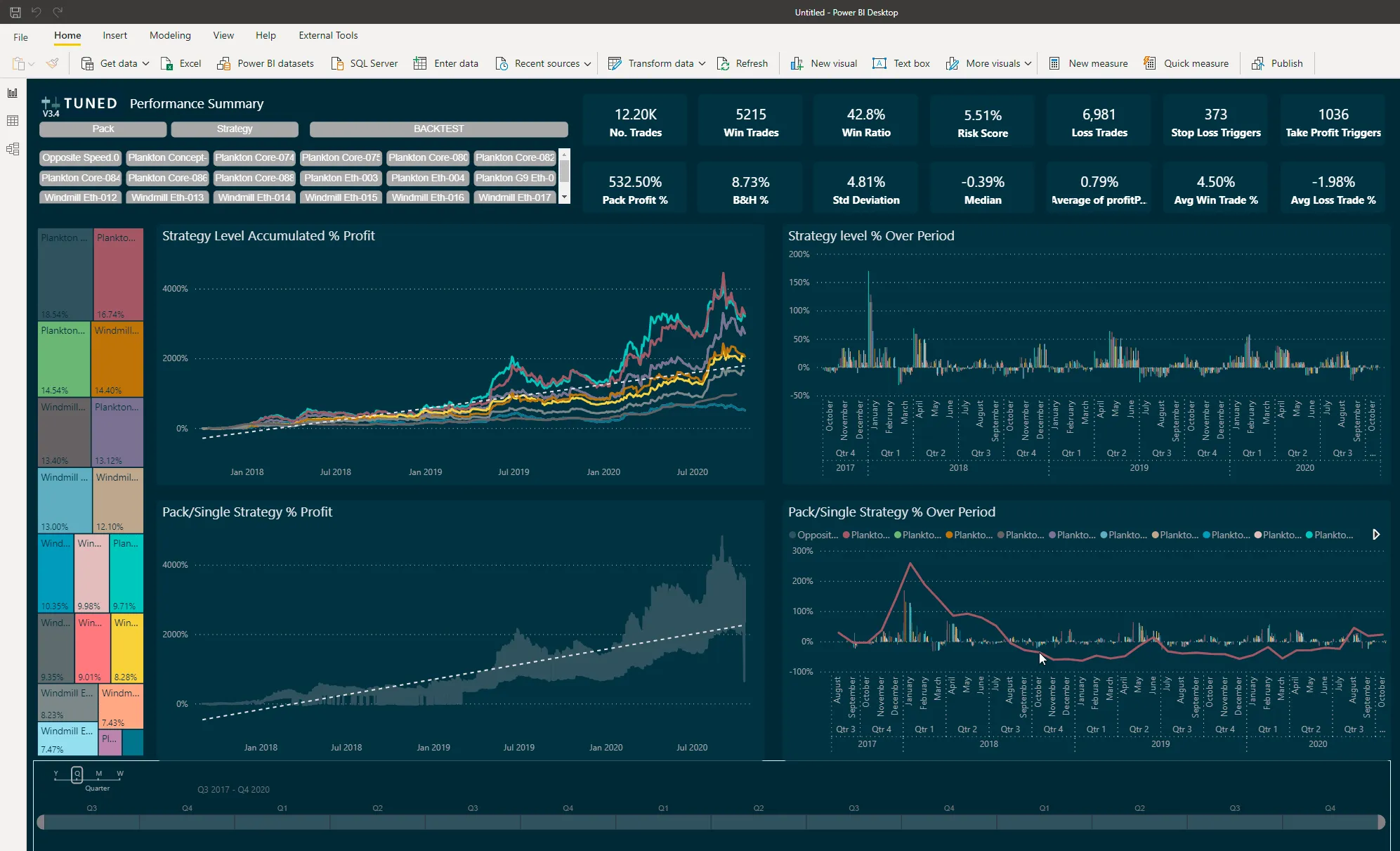
Task: Switch to Data view in sidebar
Action: click(x=13, y=121)
